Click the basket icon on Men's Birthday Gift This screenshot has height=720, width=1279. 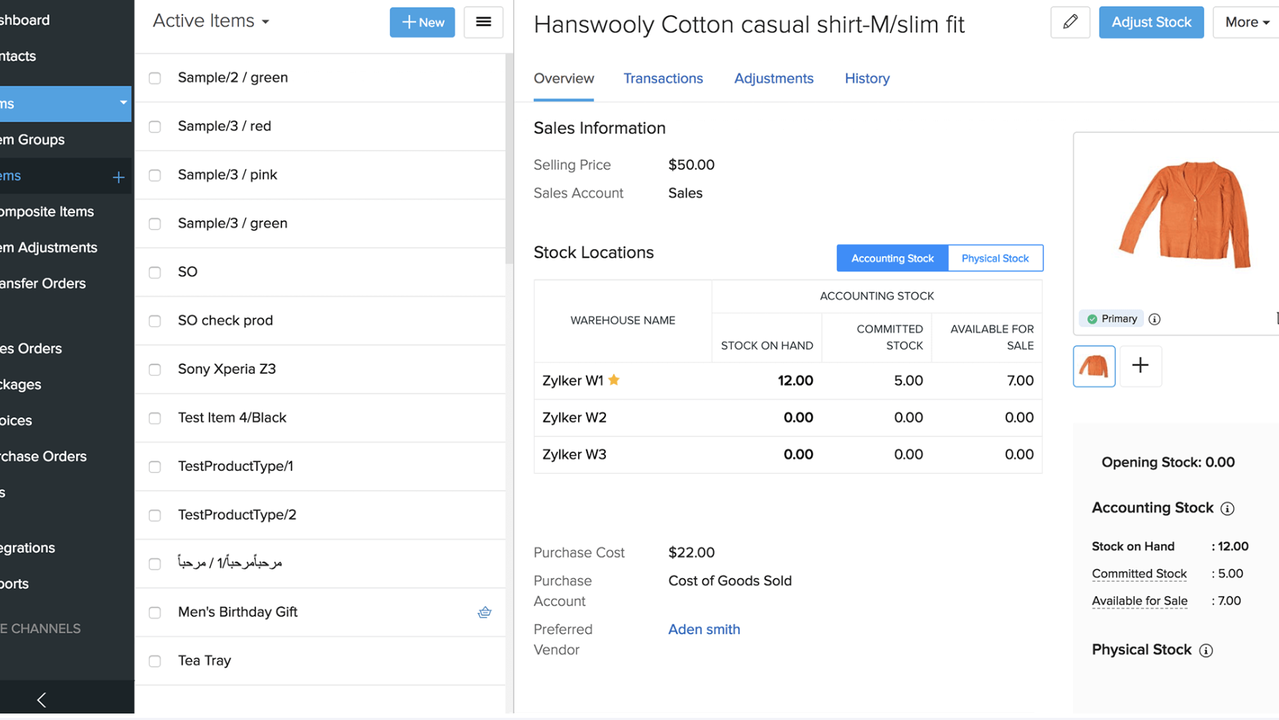coord(484,612)
